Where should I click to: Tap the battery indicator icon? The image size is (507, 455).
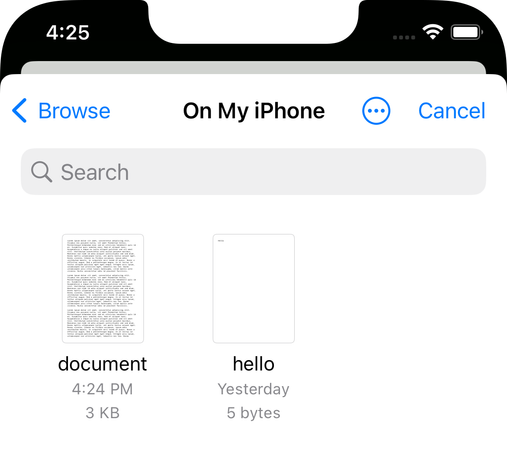click(467, 32)
